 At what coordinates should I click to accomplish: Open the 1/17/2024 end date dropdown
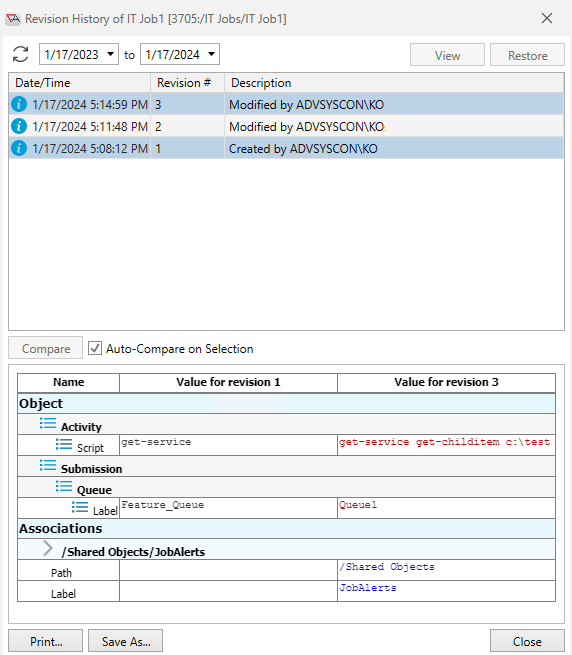coord(211,54)
